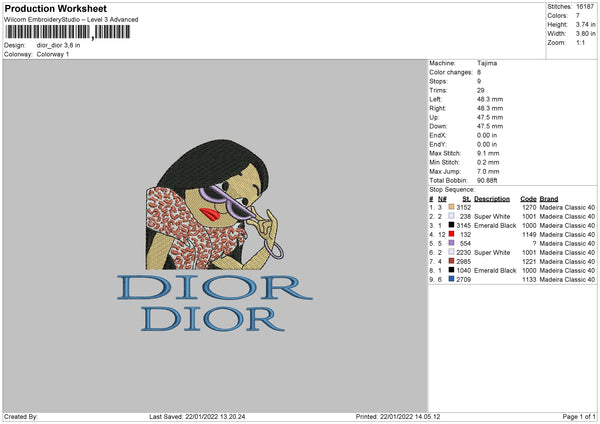Click the Total Bobbin value 90.88ft

(487, 180)
